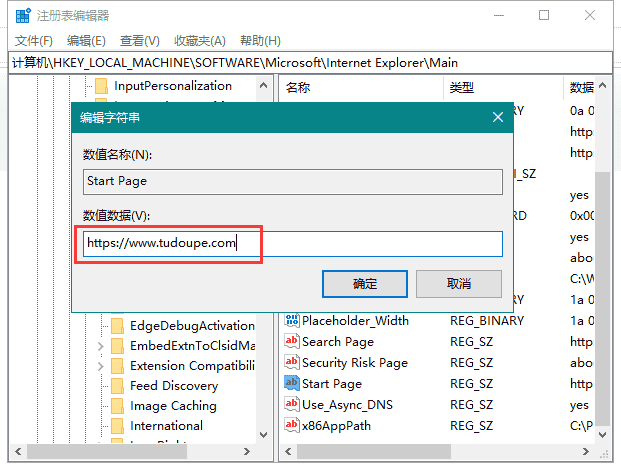Image resolution: width=621 pixels, height=470 pixels.
Task: Click the EmbedExtnToClsidMa folder icon
Action: tap(117, 346)
